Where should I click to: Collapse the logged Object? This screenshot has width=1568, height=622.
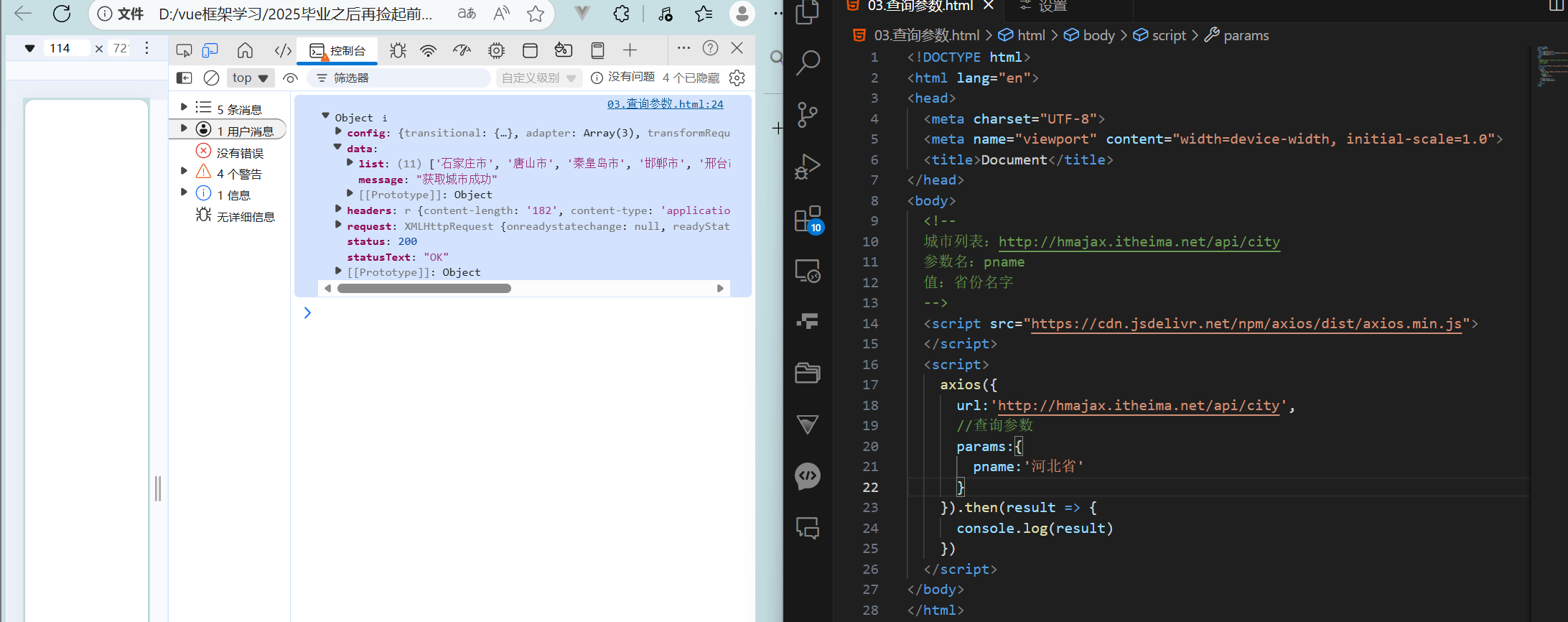(326, 116)
